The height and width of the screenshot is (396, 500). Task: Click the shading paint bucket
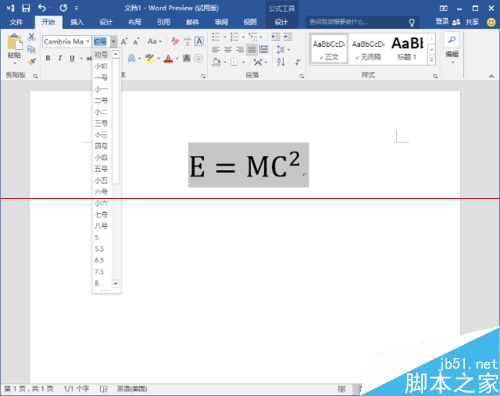[x=216, y=61]
